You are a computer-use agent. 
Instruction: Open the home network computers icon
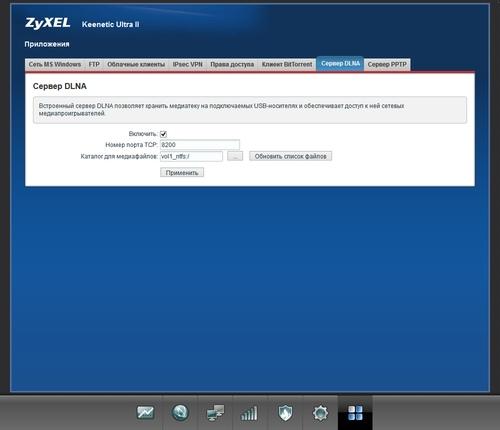[x=215, y=413]
